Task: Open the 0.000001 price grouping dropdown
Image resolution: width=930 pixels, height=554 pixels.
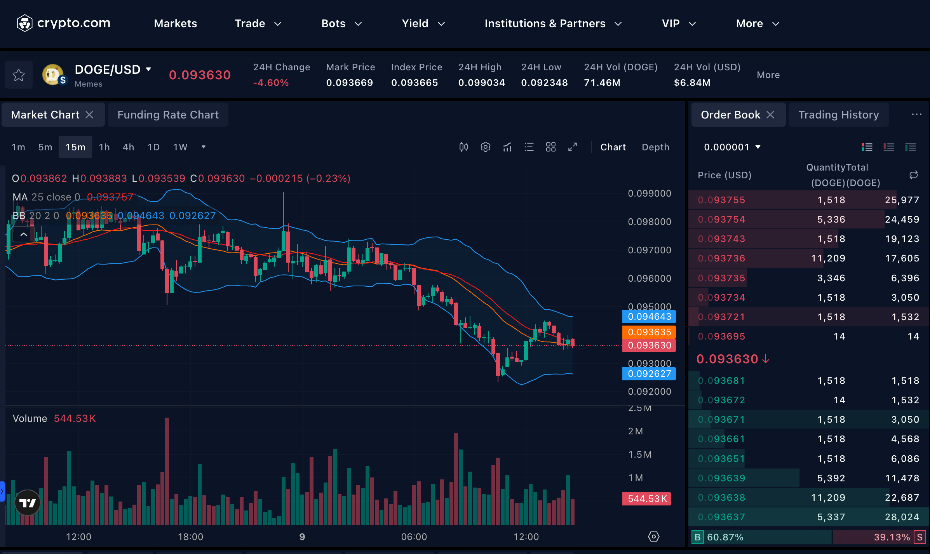Action: (x=732, y=147)
